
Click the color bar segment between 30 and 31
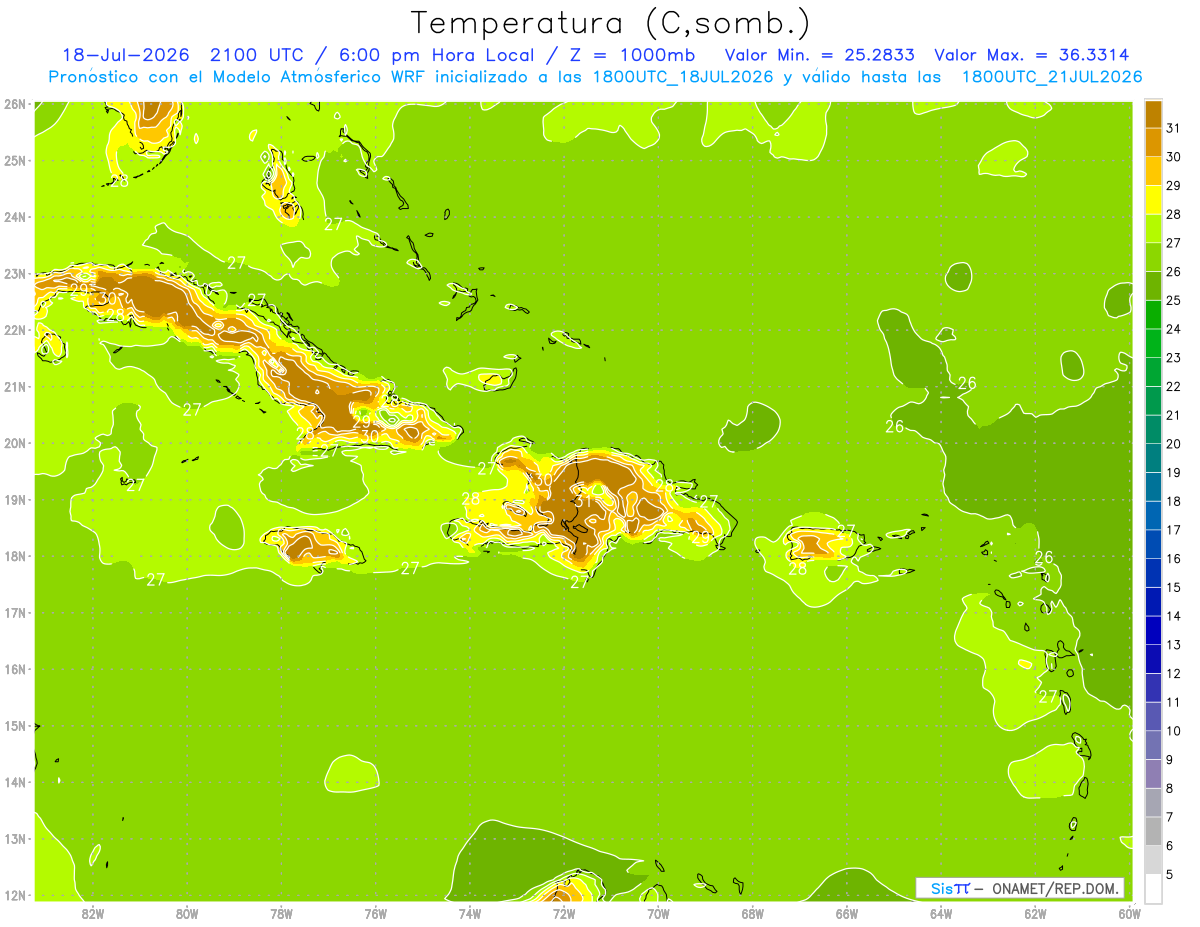1153,142
